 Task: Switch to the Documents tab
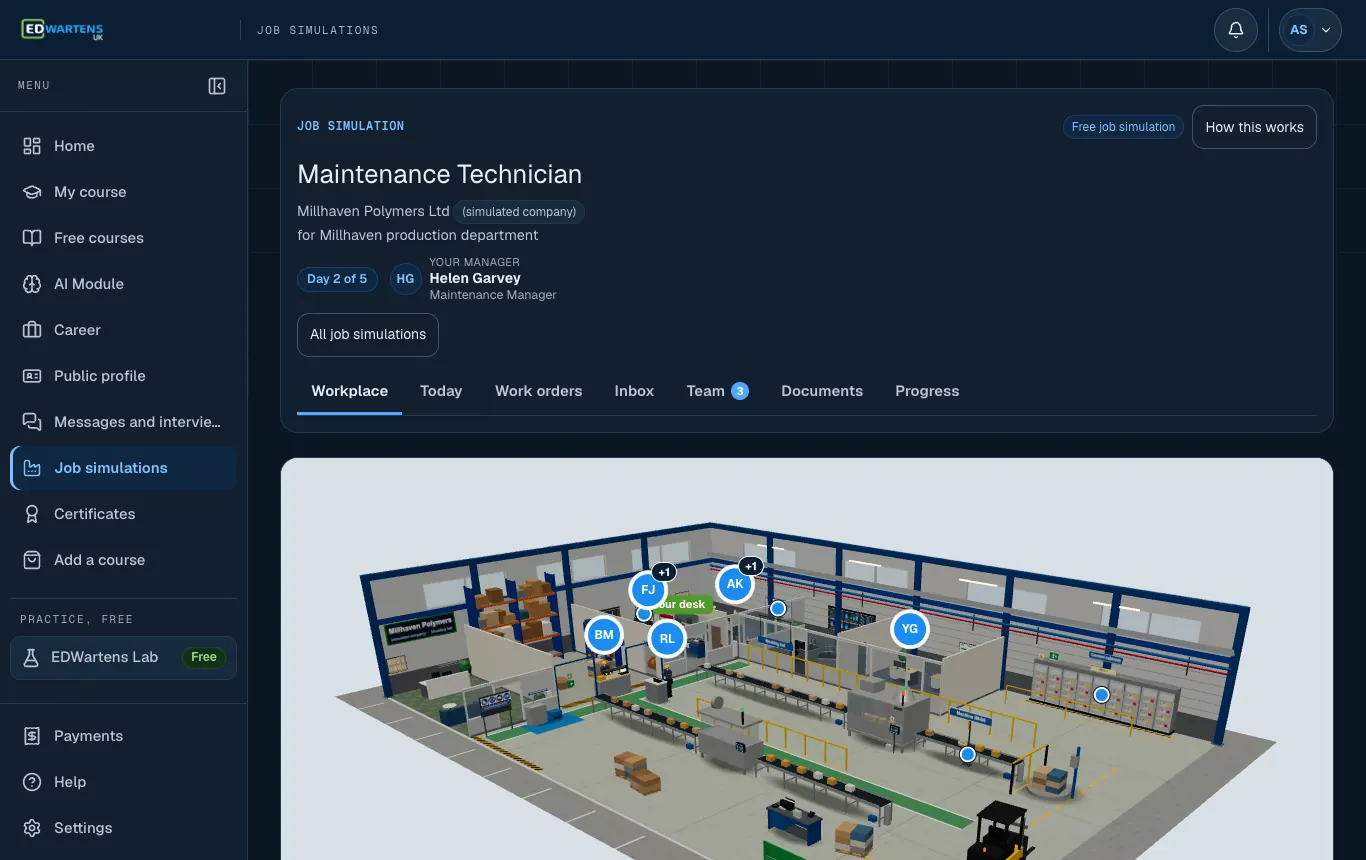(x=822, y=391)
